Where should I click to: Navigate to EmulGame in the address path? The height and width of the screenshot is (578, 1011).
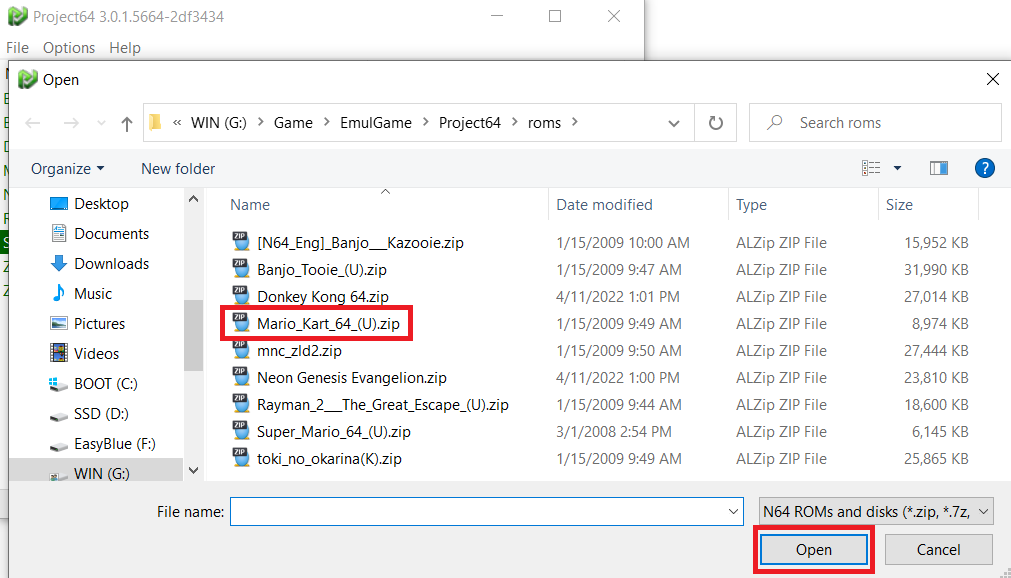point(376,123)
